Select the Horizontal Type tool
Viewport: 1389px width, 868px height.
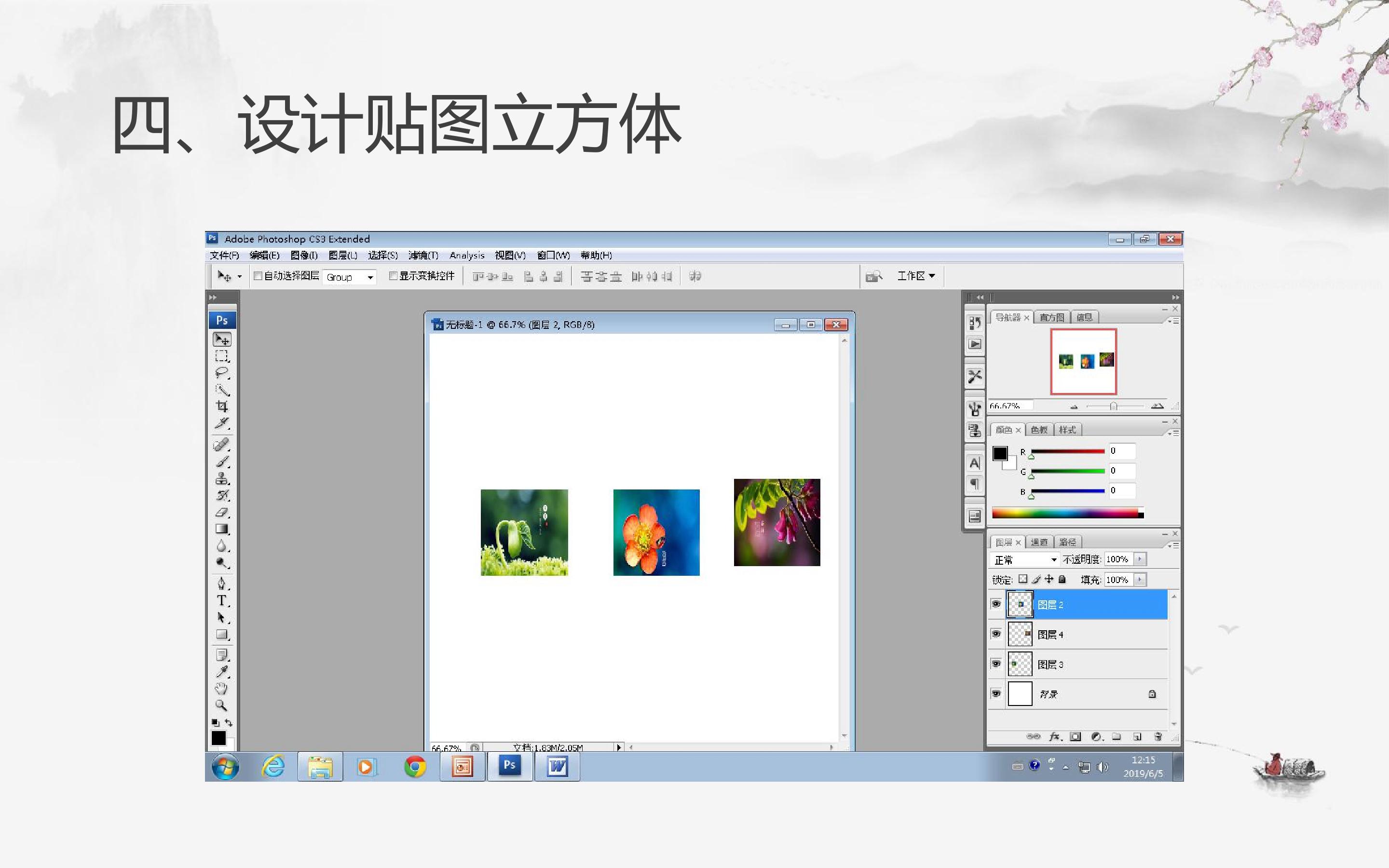222,601
